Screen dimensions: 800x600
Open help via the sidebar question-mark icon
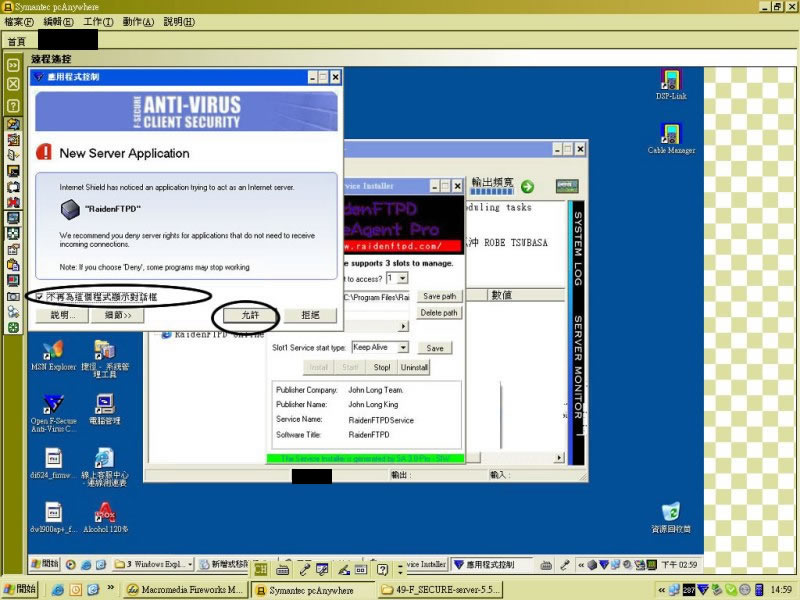(x=13, y=106)
